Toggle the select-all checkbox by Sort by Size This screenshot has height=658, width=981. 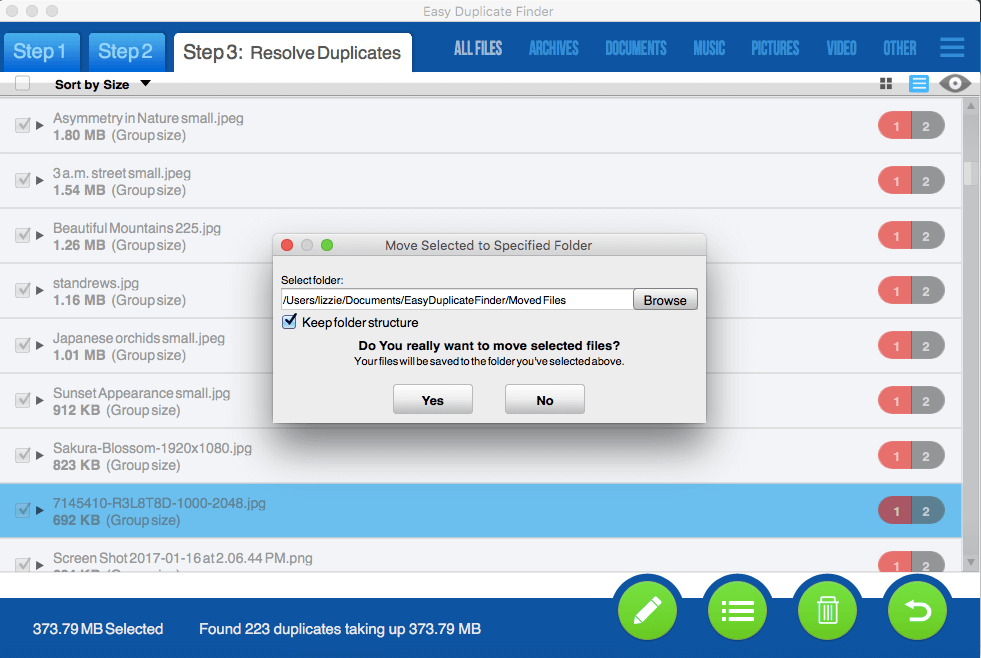point(23,83)
